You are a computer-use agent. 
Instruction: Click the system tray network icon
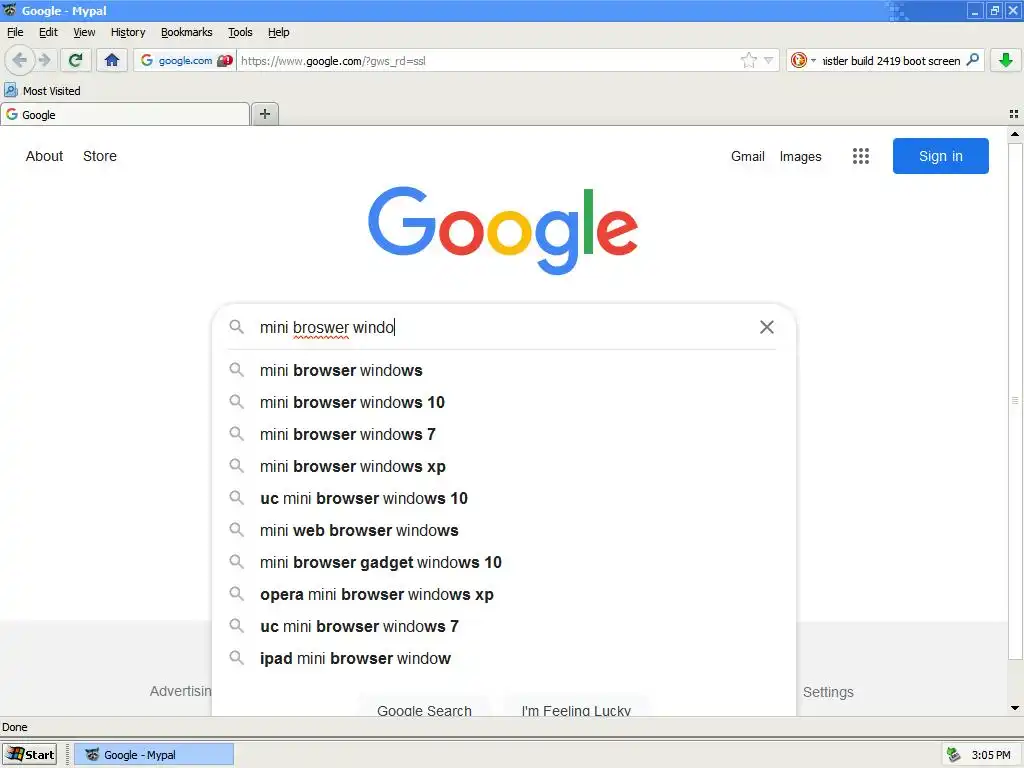[953, 754]
